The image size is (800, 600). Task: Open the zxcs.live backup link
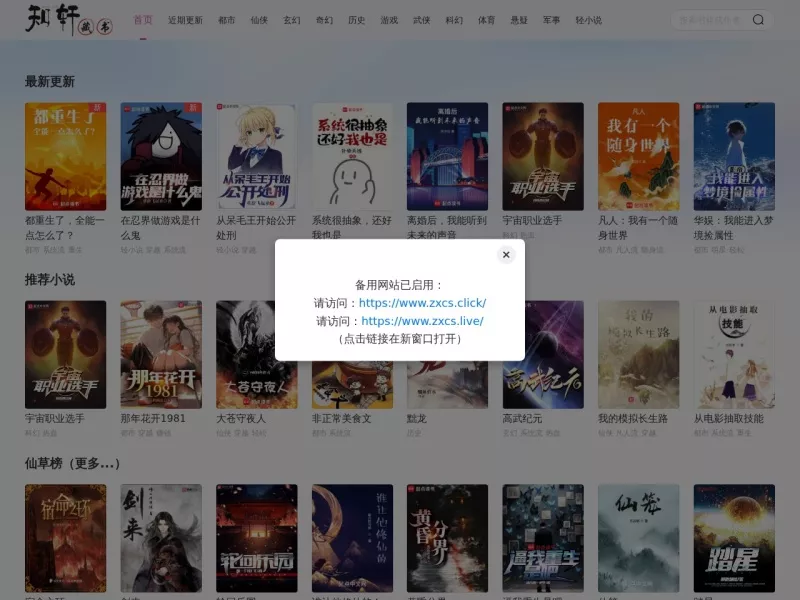pos(422,321)
